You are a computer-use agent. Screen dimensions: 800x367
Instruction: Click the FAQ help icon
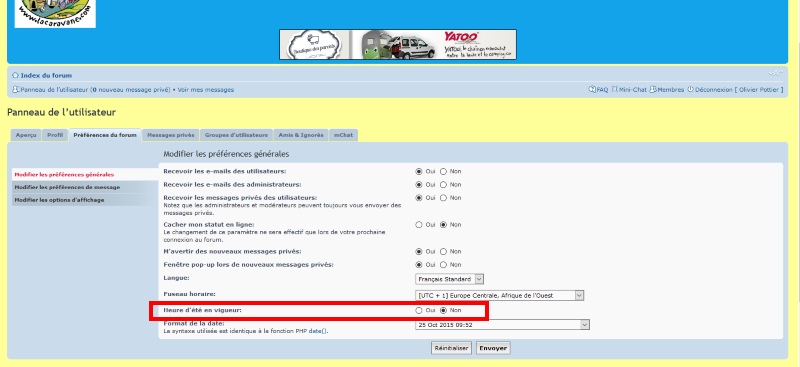[592, 89]
